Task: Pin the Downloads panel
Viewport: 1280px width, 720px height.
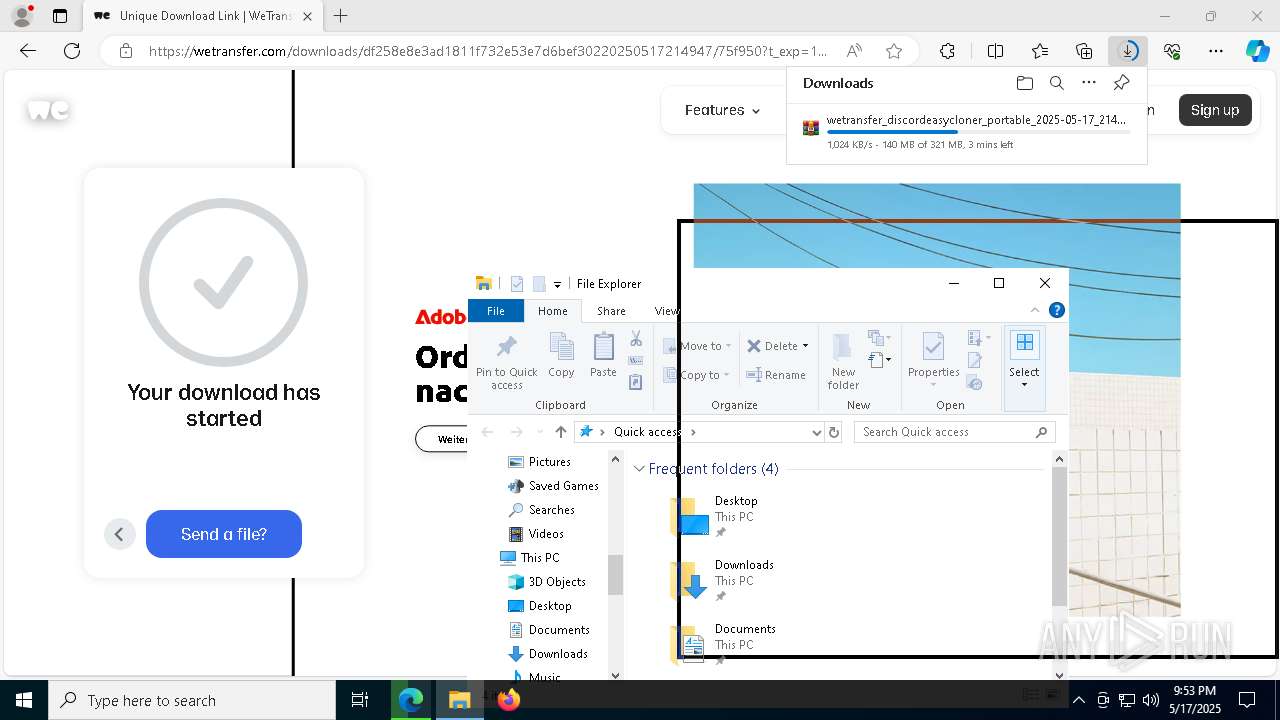Action: (1122, 83)
